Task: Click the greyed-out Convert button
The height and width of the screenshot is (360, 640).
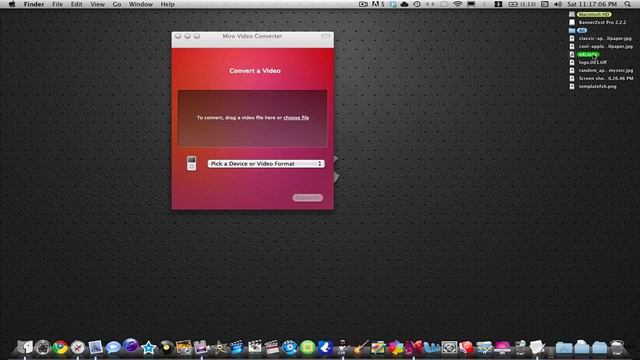Action: [x=308, y=198]
